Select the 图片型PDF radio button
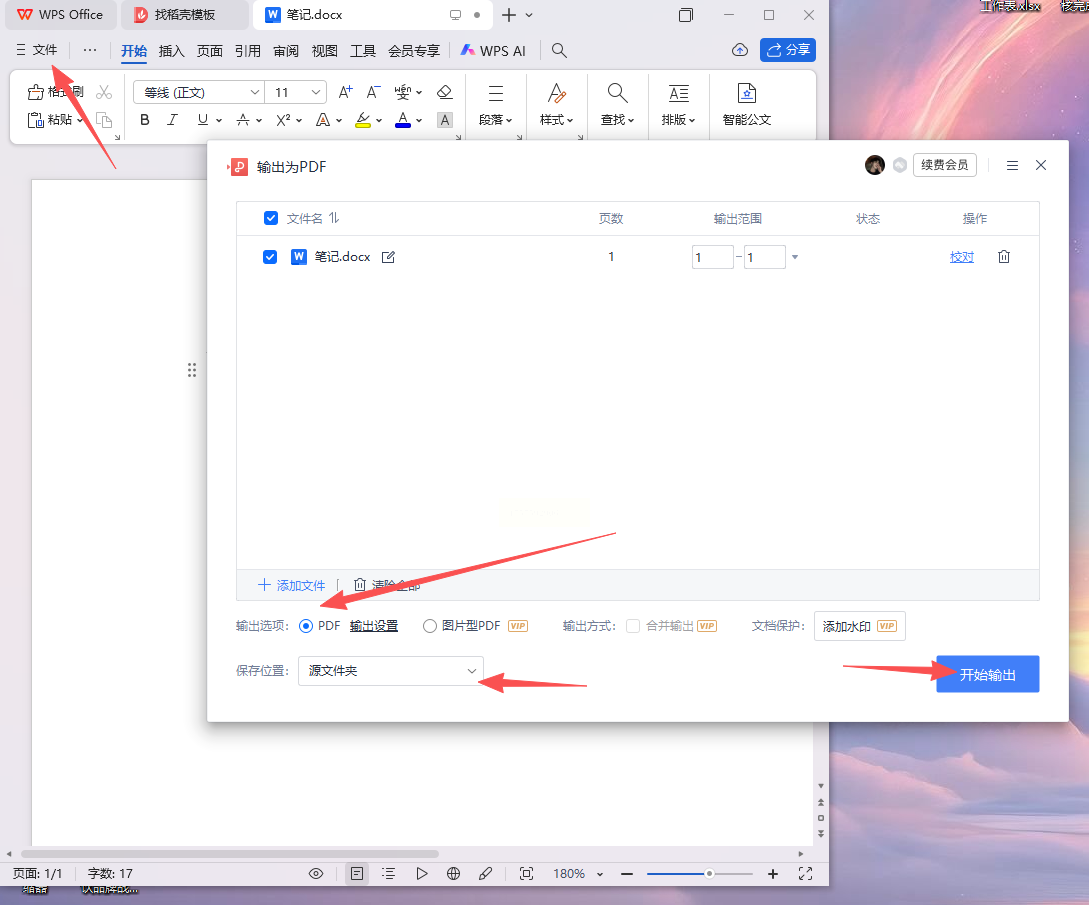This screenshot has height=905, width=1089. [430, 626]
